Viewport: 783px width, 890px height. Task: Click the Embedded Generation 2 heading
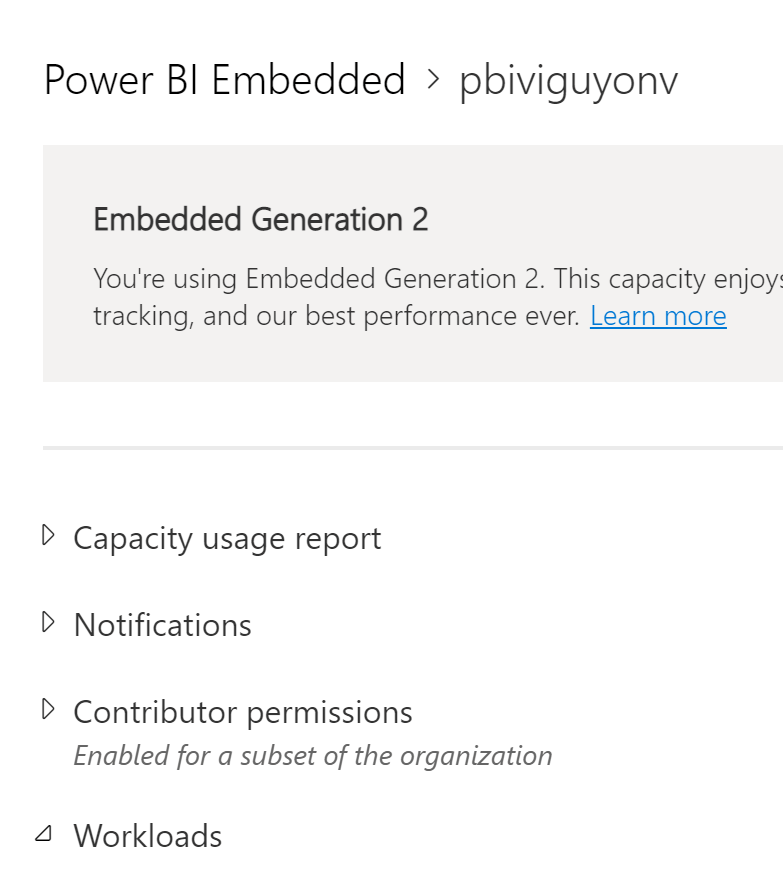tap(260, 219)
